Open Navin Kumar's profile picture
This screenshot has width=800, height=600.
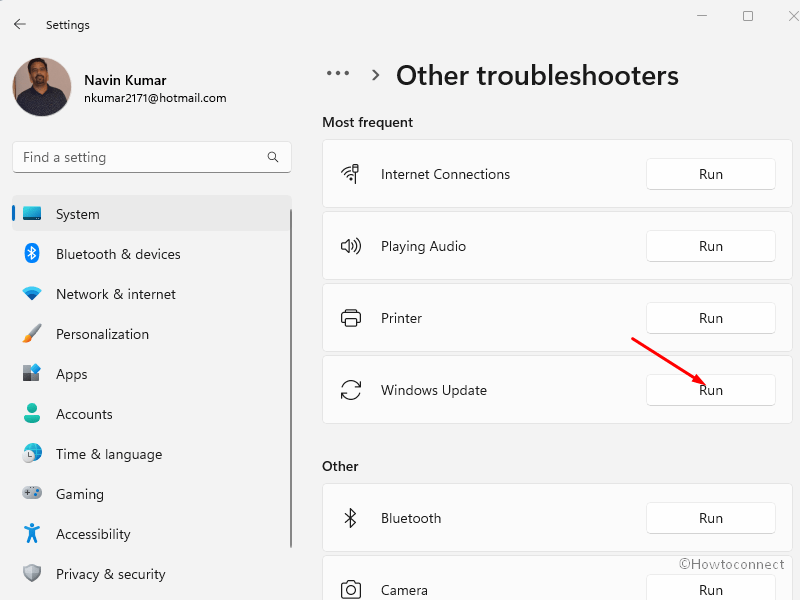(x=42, y=86)
